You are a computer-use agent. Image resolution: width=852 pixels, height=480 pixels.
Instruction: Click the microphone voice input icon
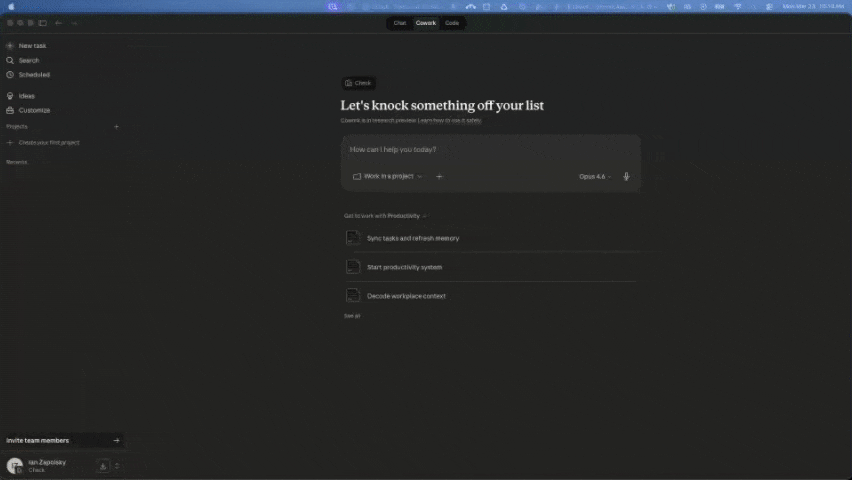point(627,176)
